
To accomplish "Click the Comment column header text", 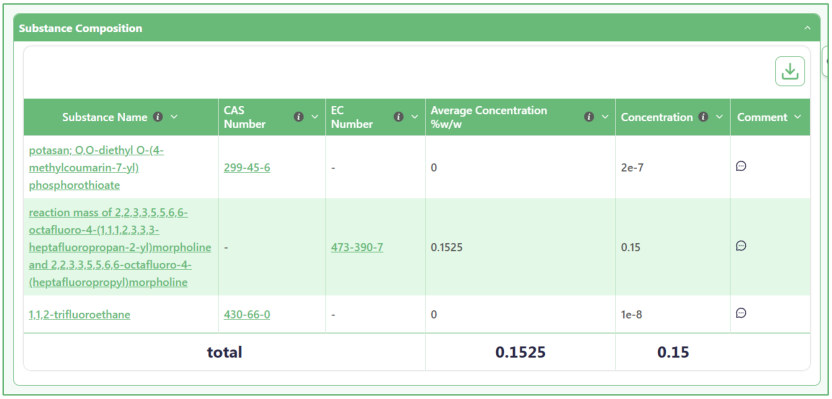I will (x=762, y=117).
